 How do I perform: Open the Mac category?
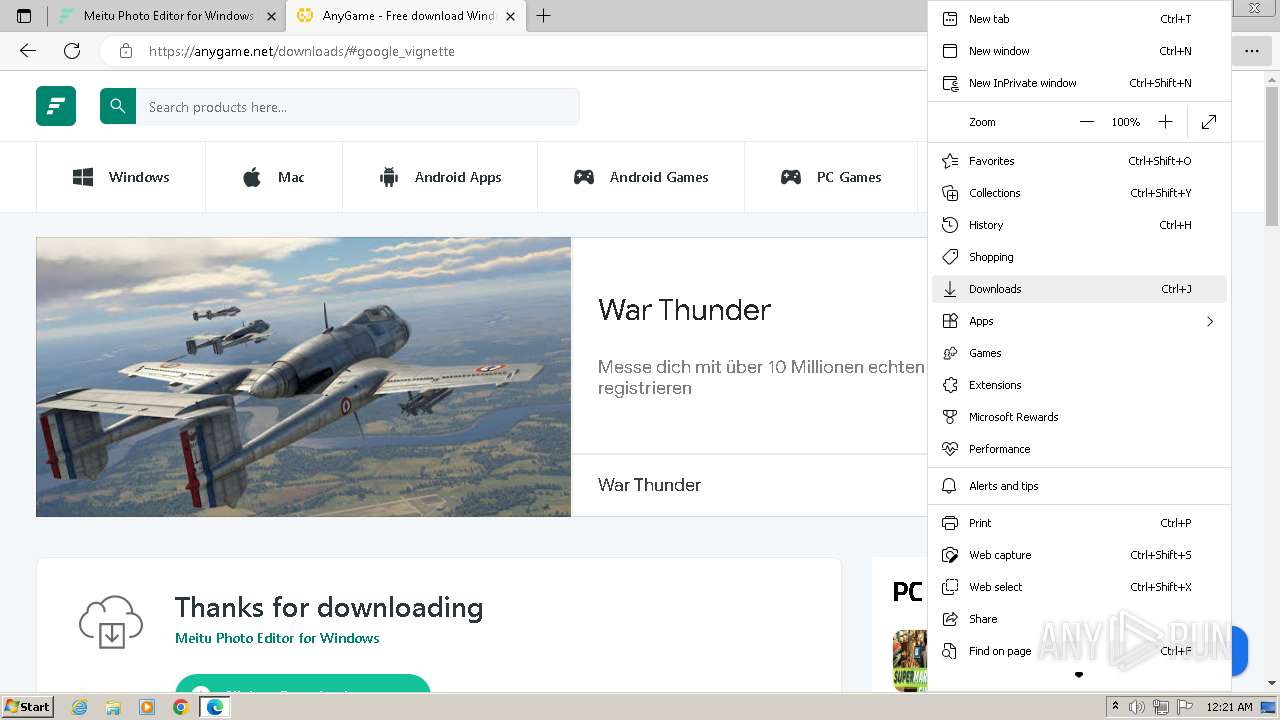point(274,177)
